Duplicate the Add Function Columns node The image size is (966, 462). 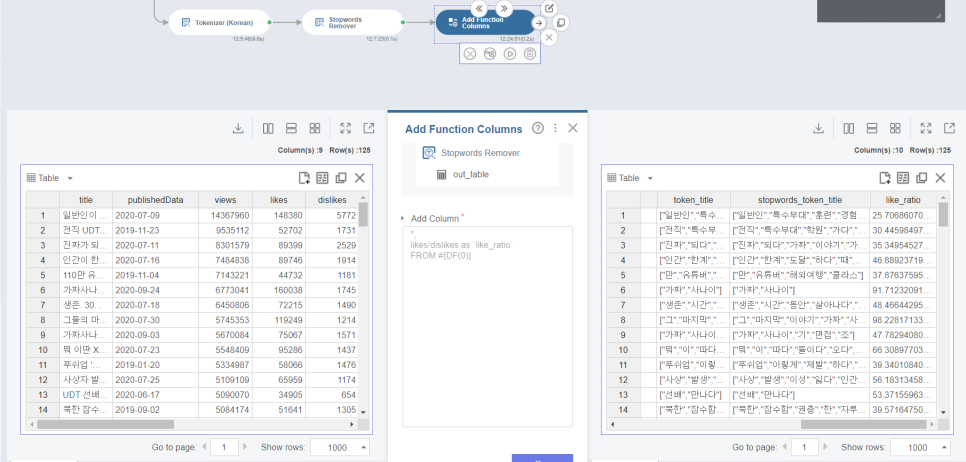click(x=561, y=23)
